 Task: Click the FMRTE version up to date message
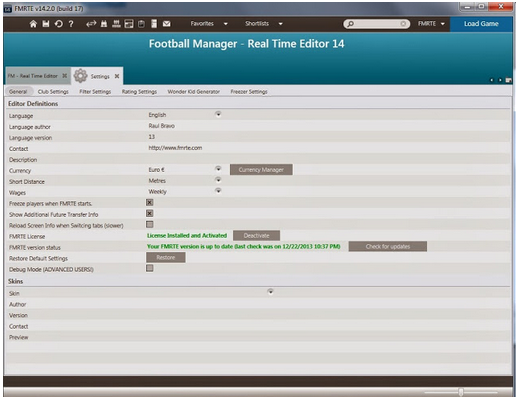244,247
